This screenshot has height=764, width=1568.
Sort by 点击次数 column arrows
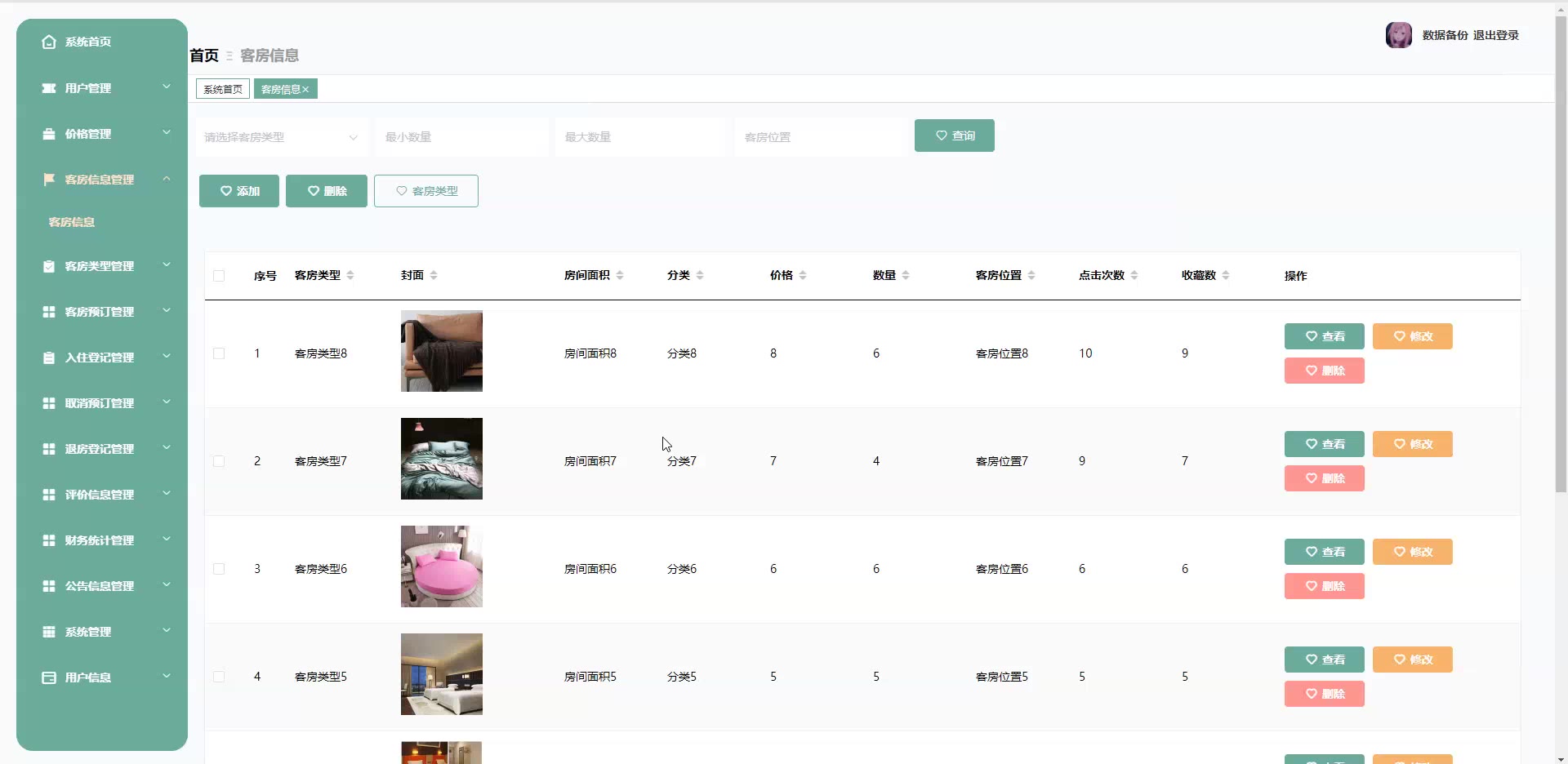click(x=1134, y=275)
